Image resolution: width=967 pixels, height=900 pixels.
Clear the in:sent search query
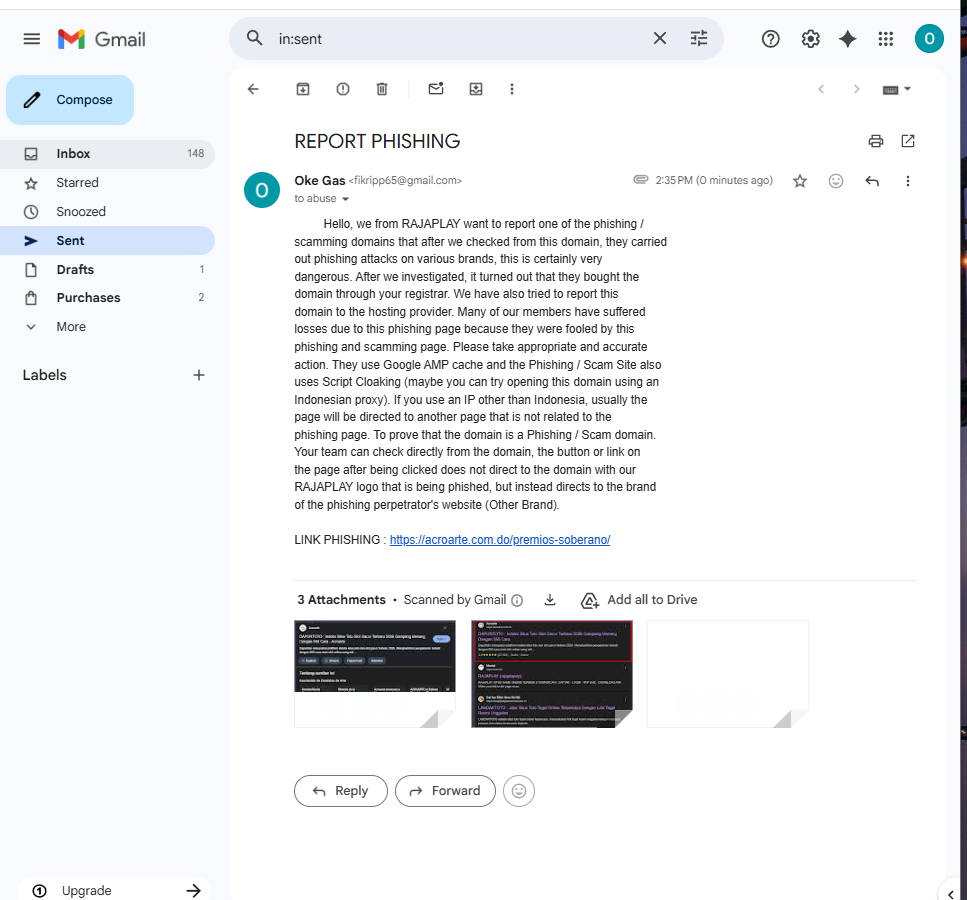(659, 38)
